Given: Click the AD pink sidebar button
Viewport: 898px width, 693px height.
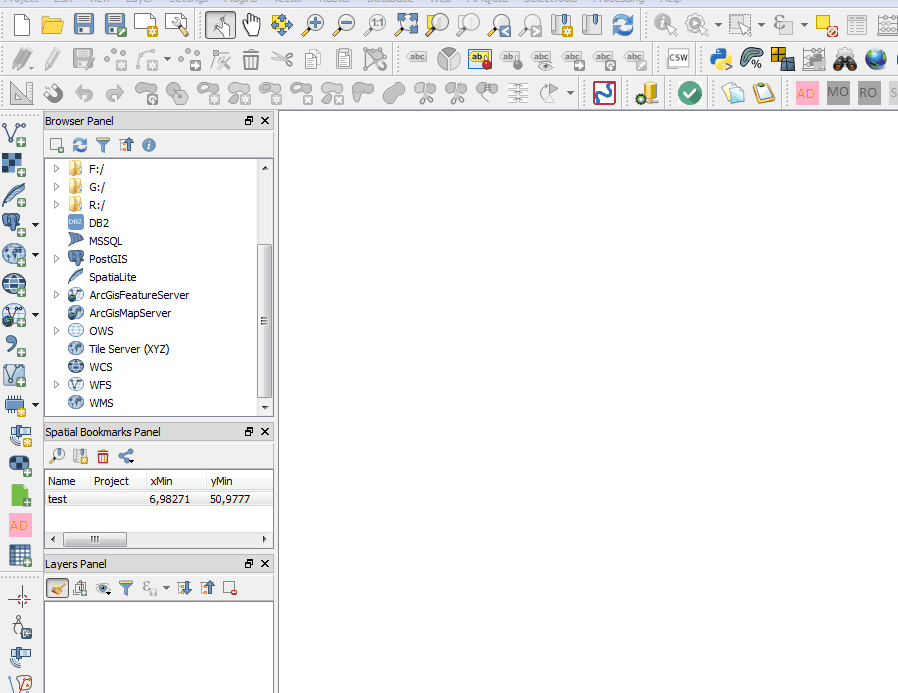Looking at the screenshot, I should coord(20,525).
